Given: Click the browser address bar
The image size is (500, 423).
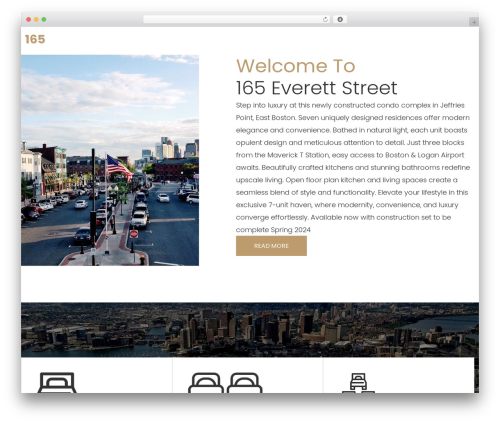Looking at the screenshot, I should coord(236,19).
